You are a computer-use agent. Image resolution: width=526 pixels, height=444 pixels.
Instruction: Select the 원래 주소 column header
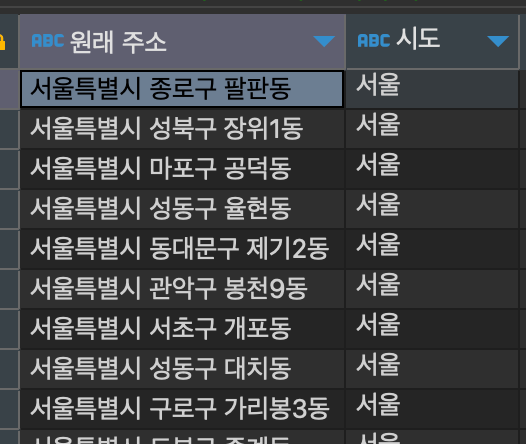pos(182,41)
